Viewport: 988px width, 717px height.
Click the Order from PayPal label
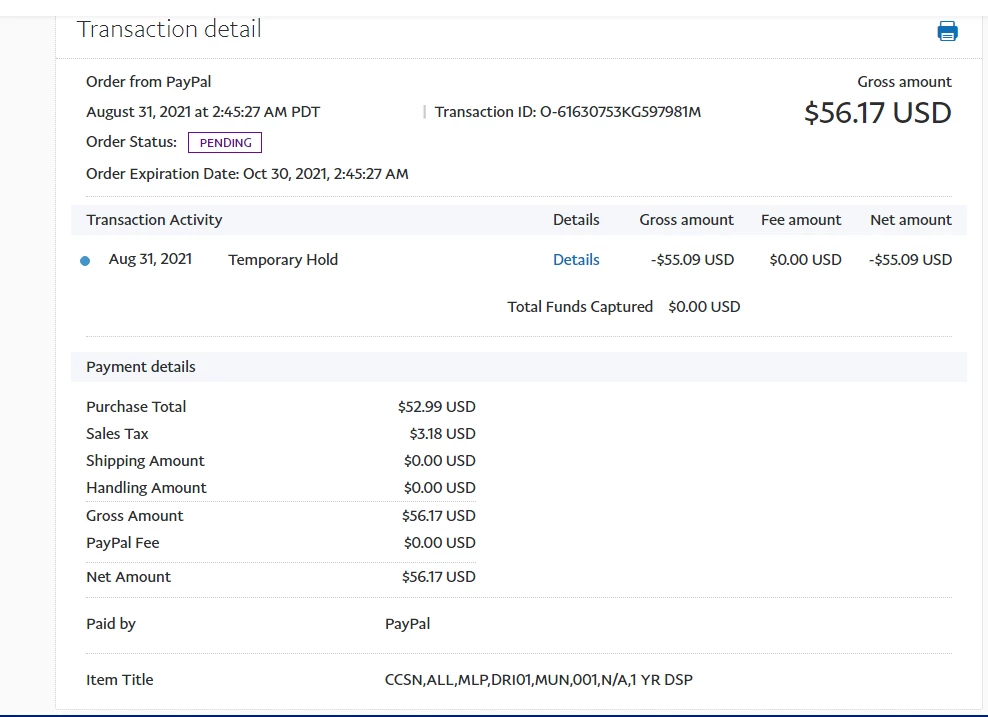(149, 82)
